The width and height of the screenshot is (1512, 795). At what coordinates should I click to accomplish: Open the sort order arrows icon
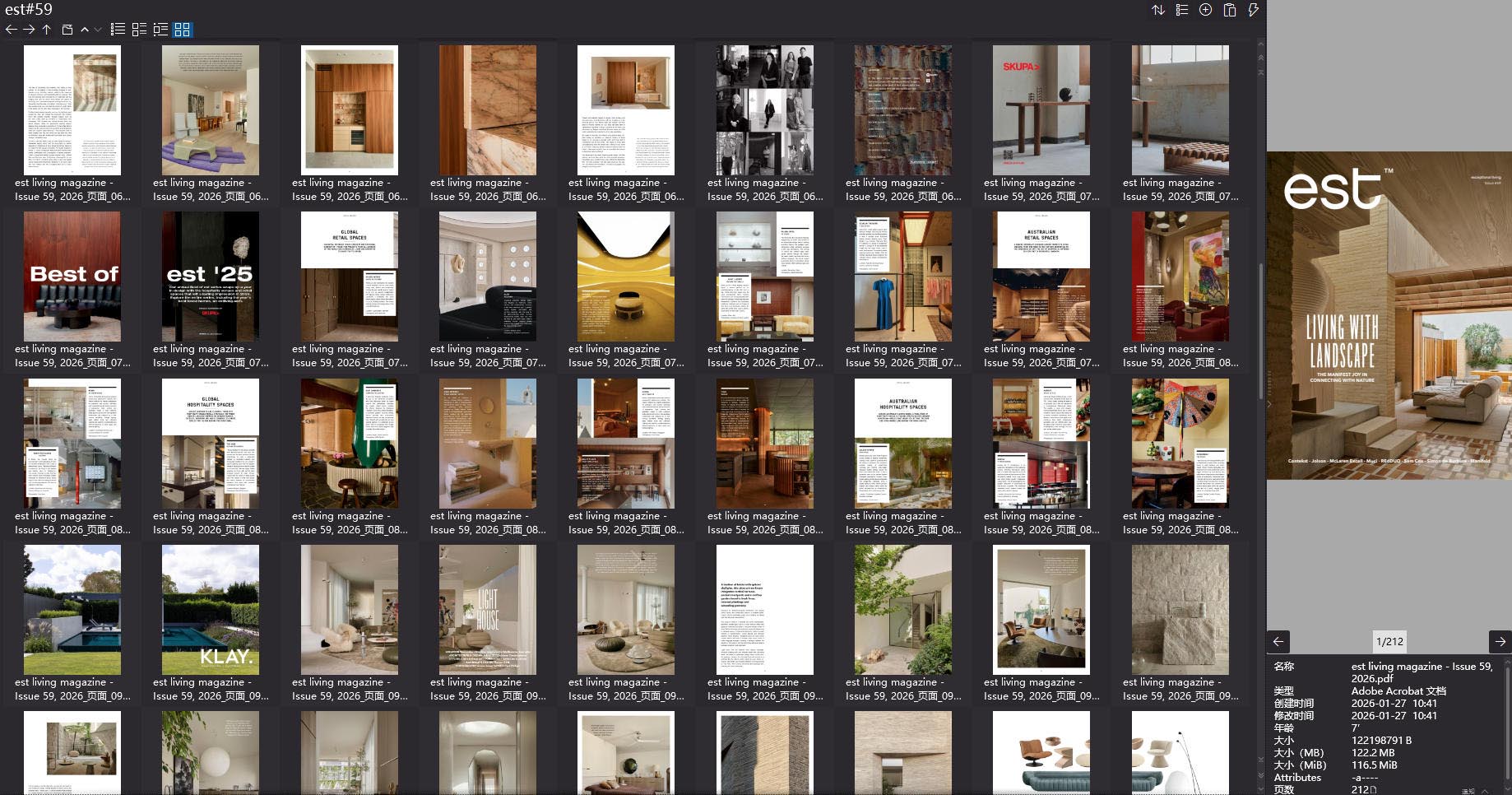[x=1158, y=10]
